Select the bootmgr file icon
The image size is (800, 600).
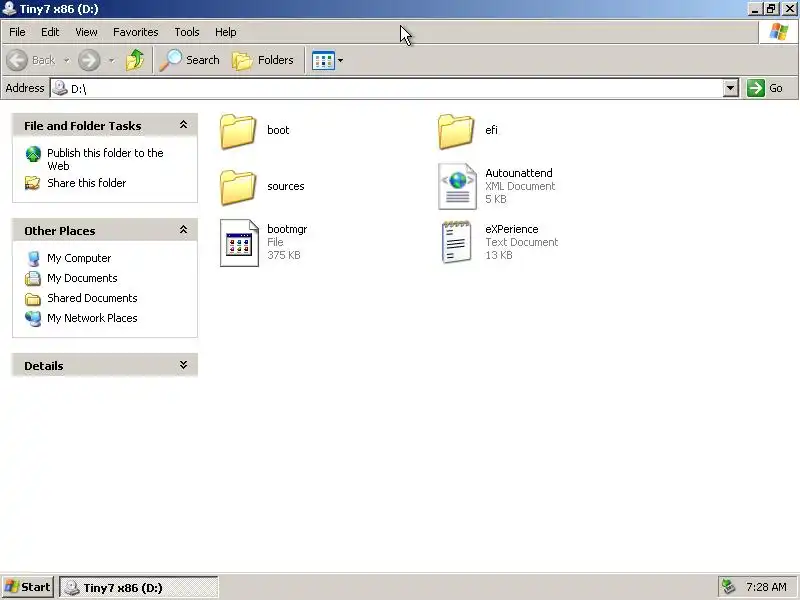tap(239, 242)
